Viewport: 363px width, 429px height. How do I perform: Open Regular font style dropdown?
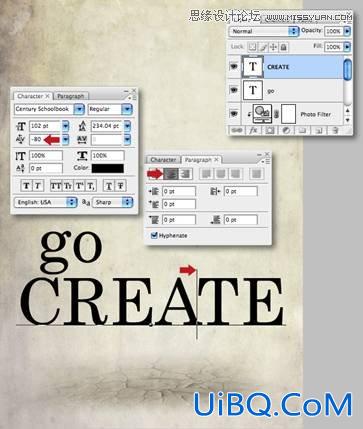coord(127,109)
